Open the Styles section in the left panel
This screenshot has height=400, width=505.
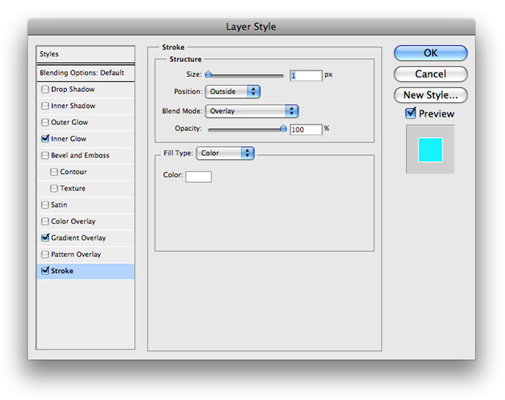[85, 54]
